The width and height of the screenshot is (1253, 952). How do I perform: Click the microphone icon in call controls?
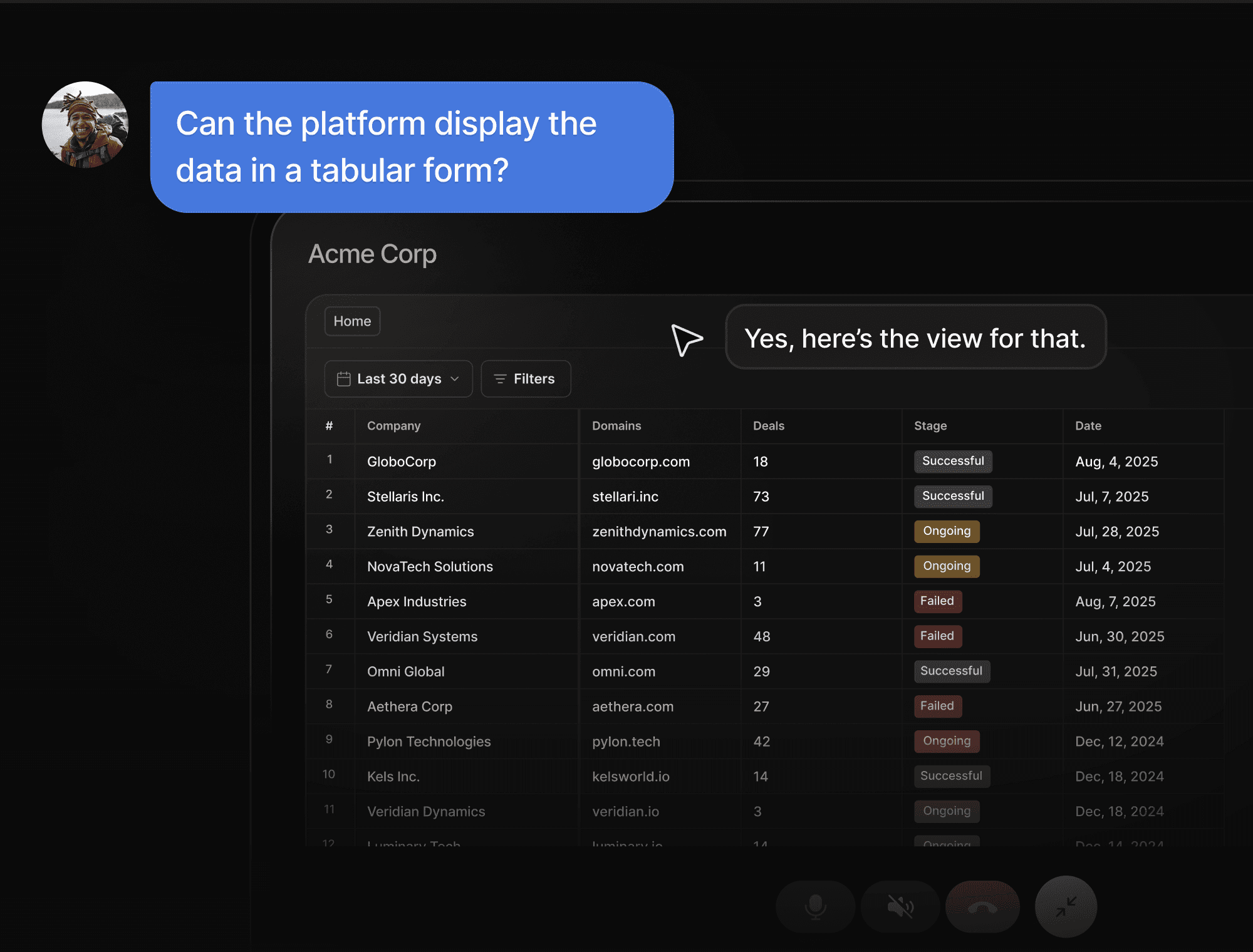click(x=815, y=906)
